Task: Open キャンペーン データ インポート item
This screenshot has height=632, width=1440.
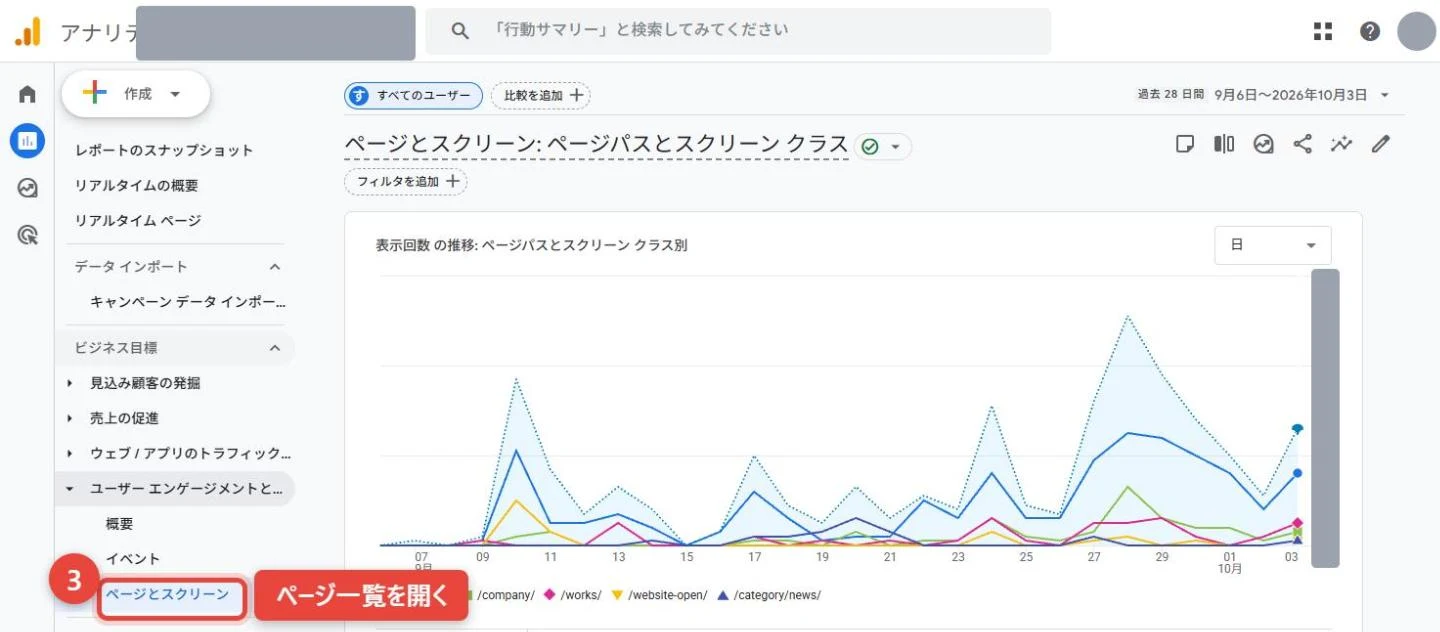Action: (x=188, y=301)
